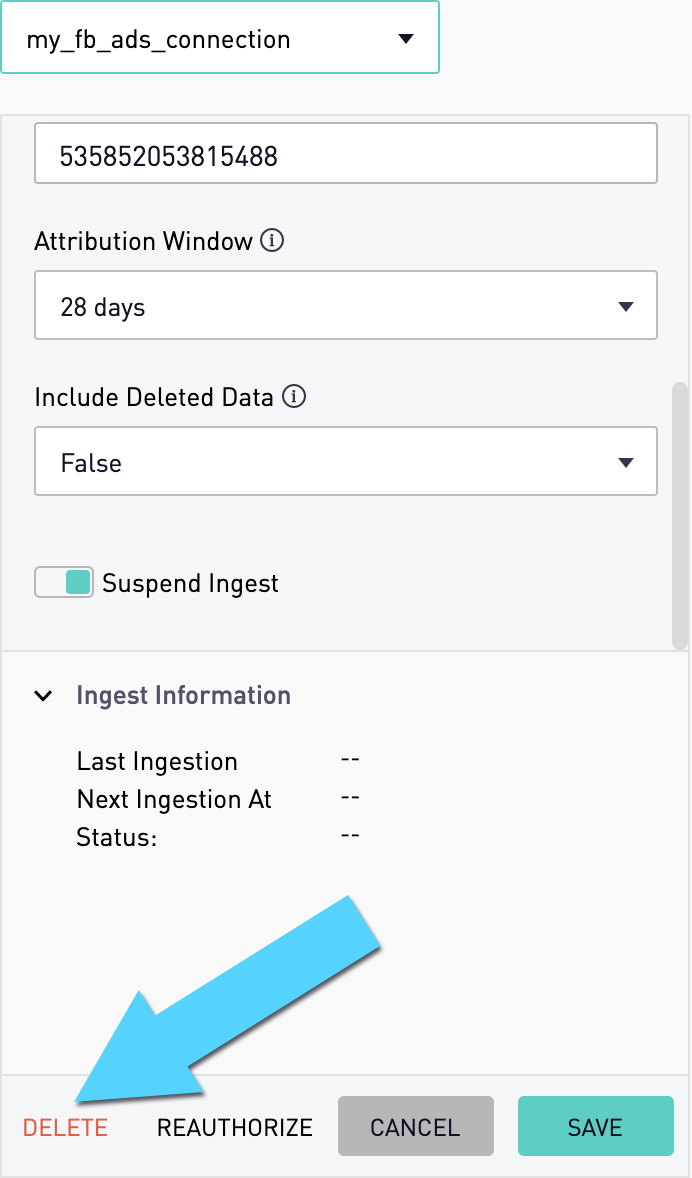692x1178 pixels.
Task: Open the Include Deleted Data False dropdown
Action: 346,461
